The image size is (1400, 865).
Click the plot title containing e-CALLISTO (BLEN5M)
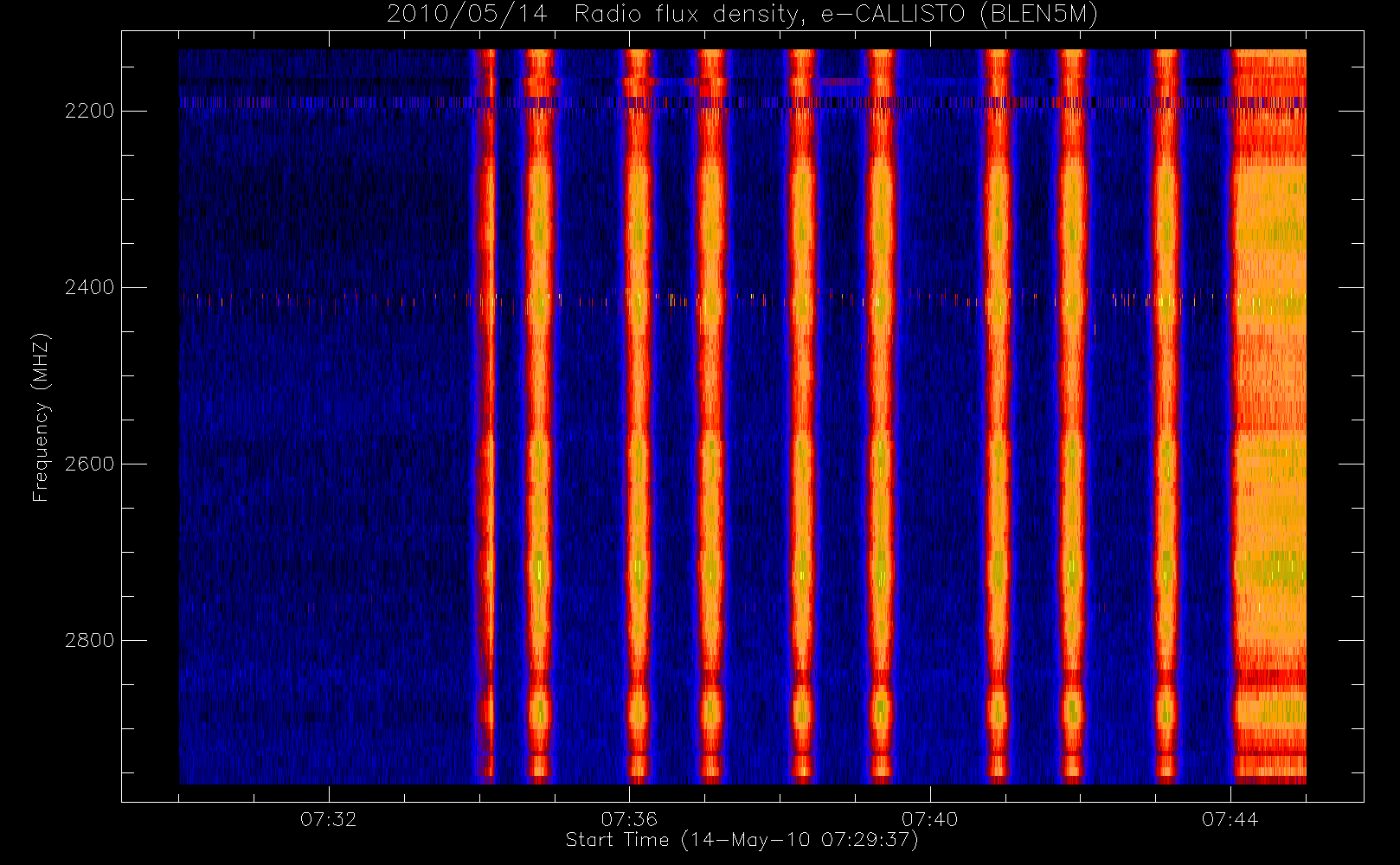742,15
